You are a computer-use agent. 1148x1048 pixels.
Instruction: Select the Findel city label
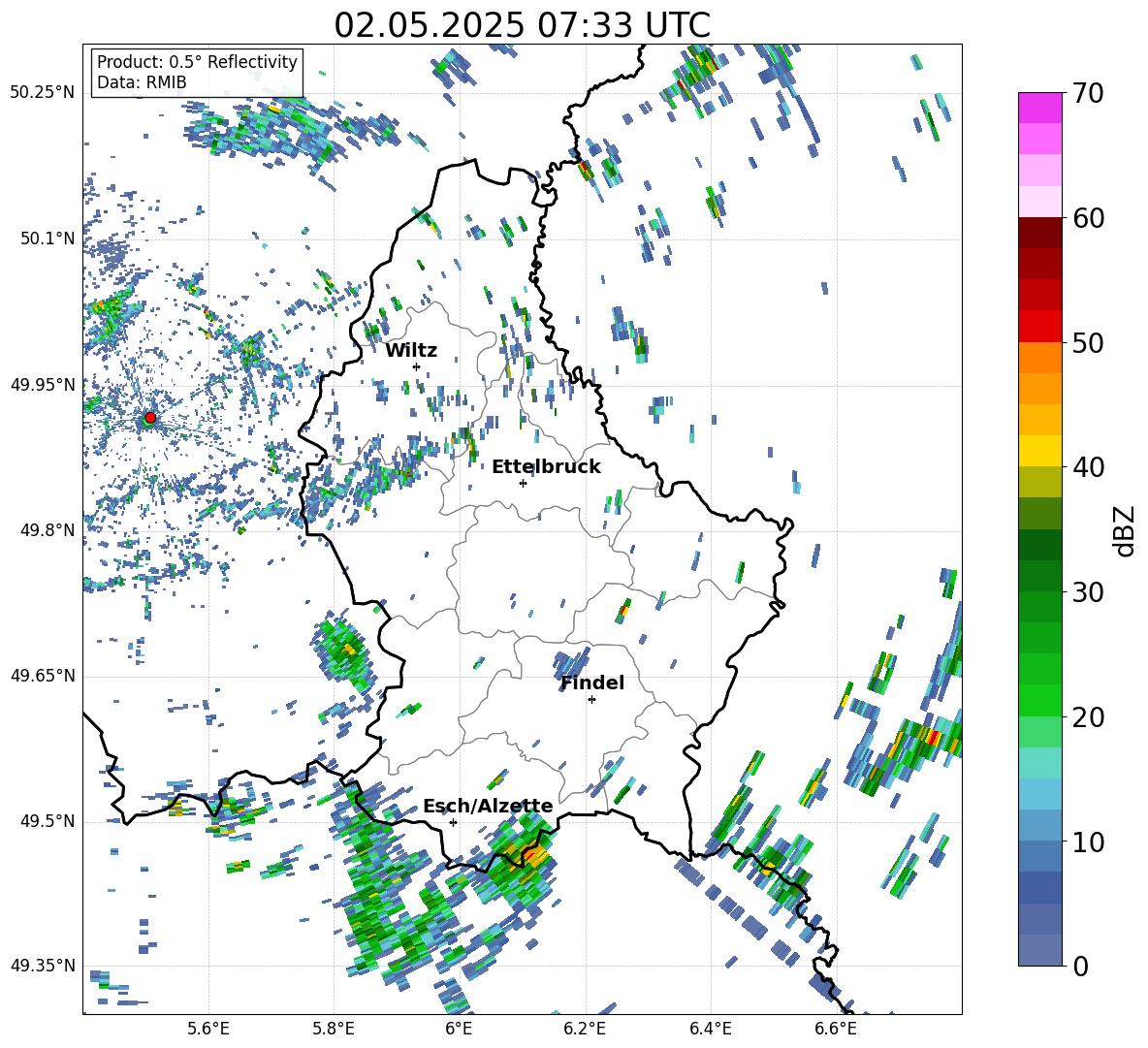(x=592, y=683)
